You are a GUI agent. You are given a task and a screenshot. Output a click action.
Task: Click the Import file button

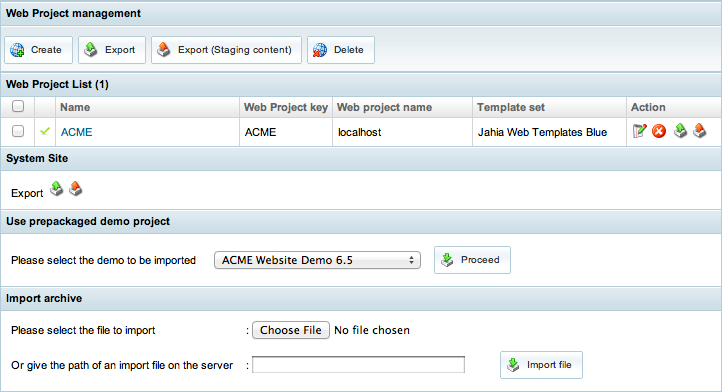click(x=542, y=365)
